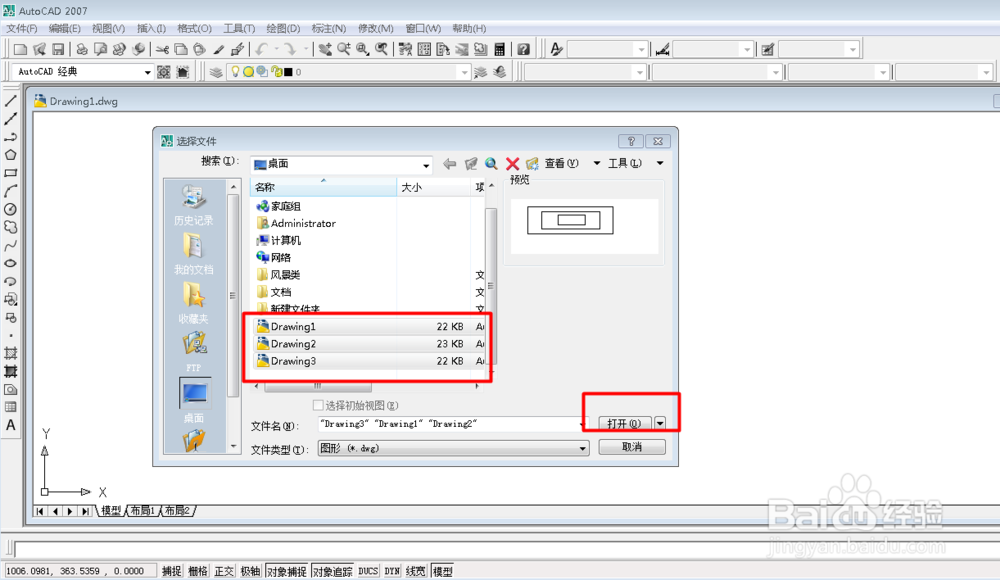The height and width of the screenshot is (580, 1000).
Task: Click the Undo arrow icon
Action: point(261,49)
